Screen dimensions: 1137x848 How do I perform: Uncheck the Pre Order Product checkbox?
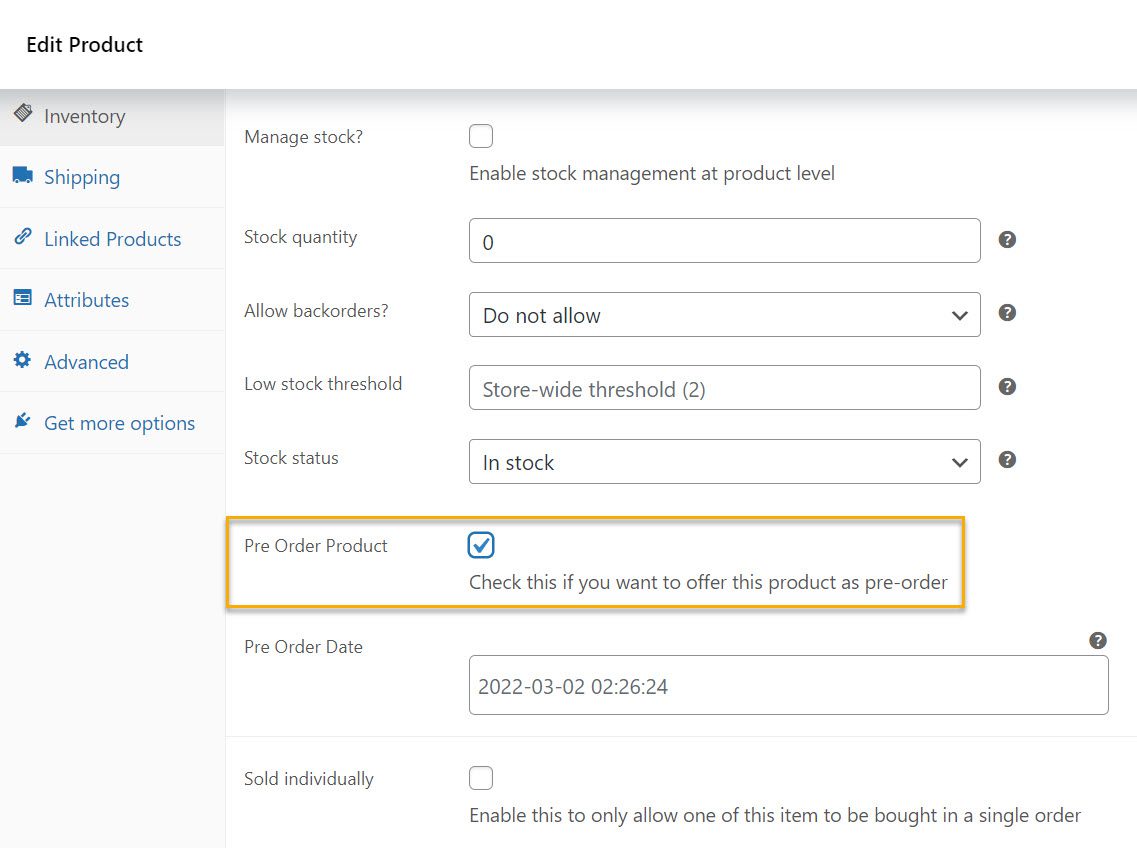click(x=481, y=545)
